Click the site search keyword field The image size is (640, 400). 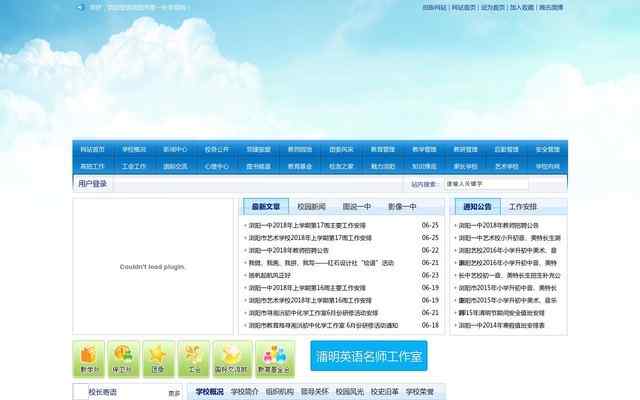click(x=485, y=184)
